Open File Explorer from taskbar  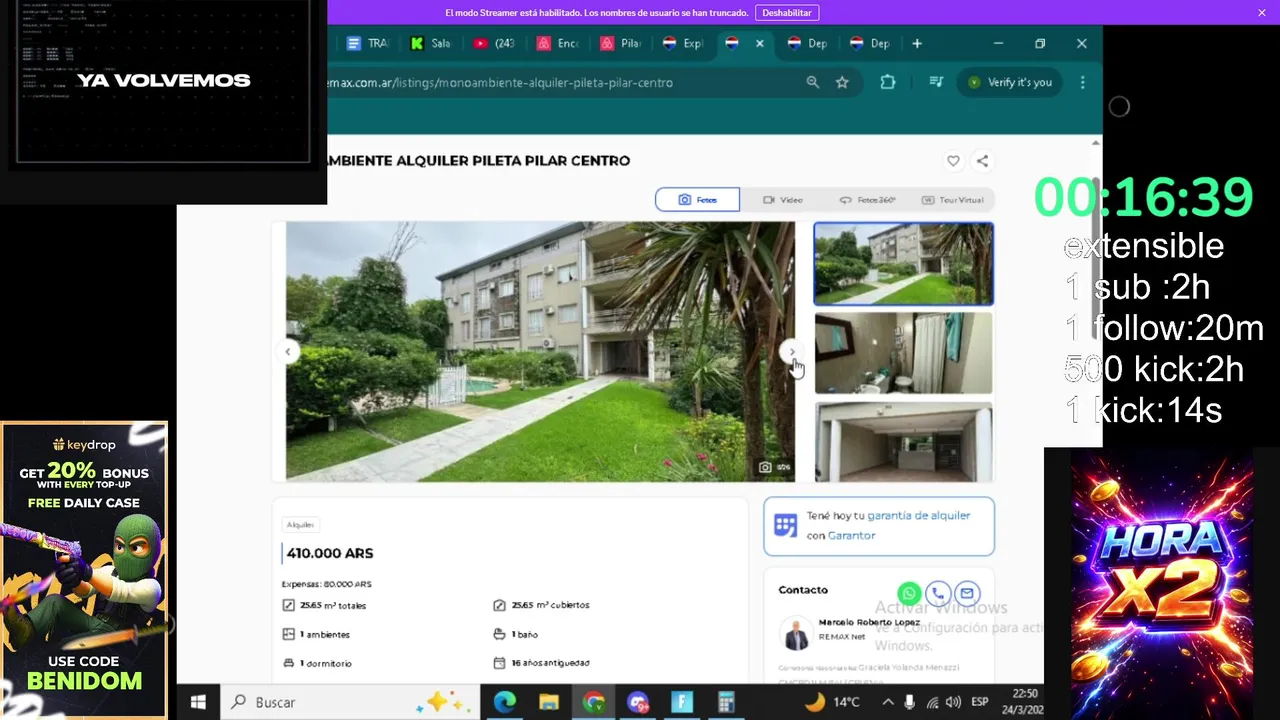(549, 702)
